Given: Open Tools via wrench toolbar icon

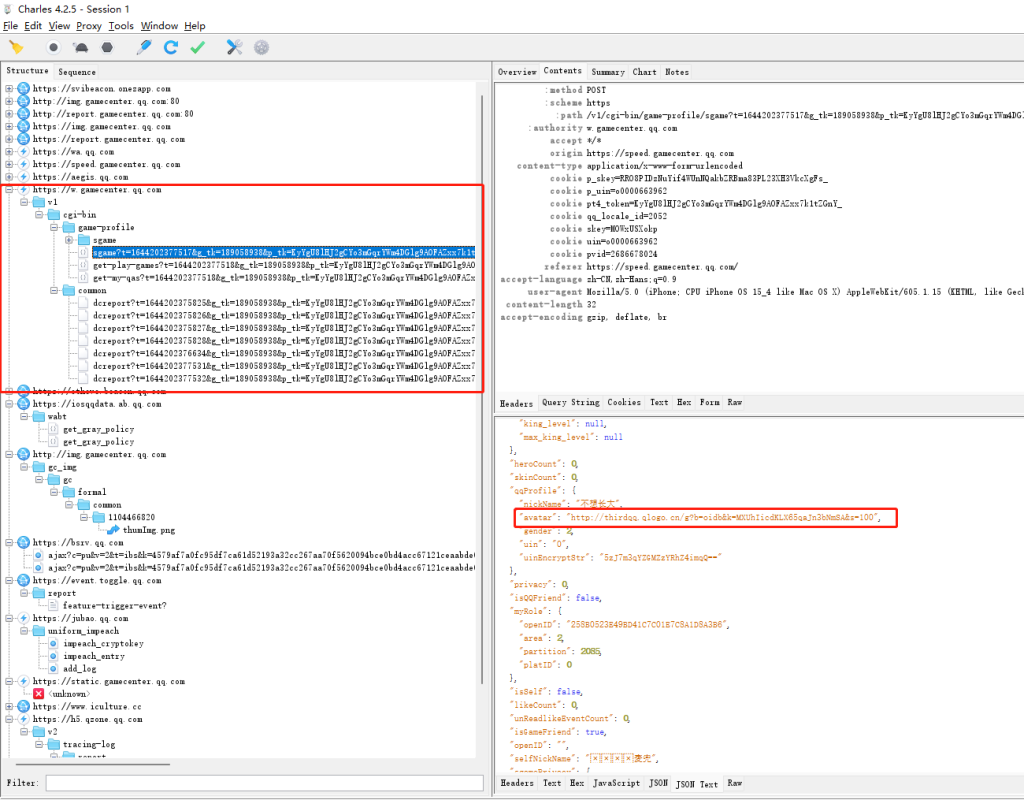Looking at the screenshot, I should click(235, 47).
